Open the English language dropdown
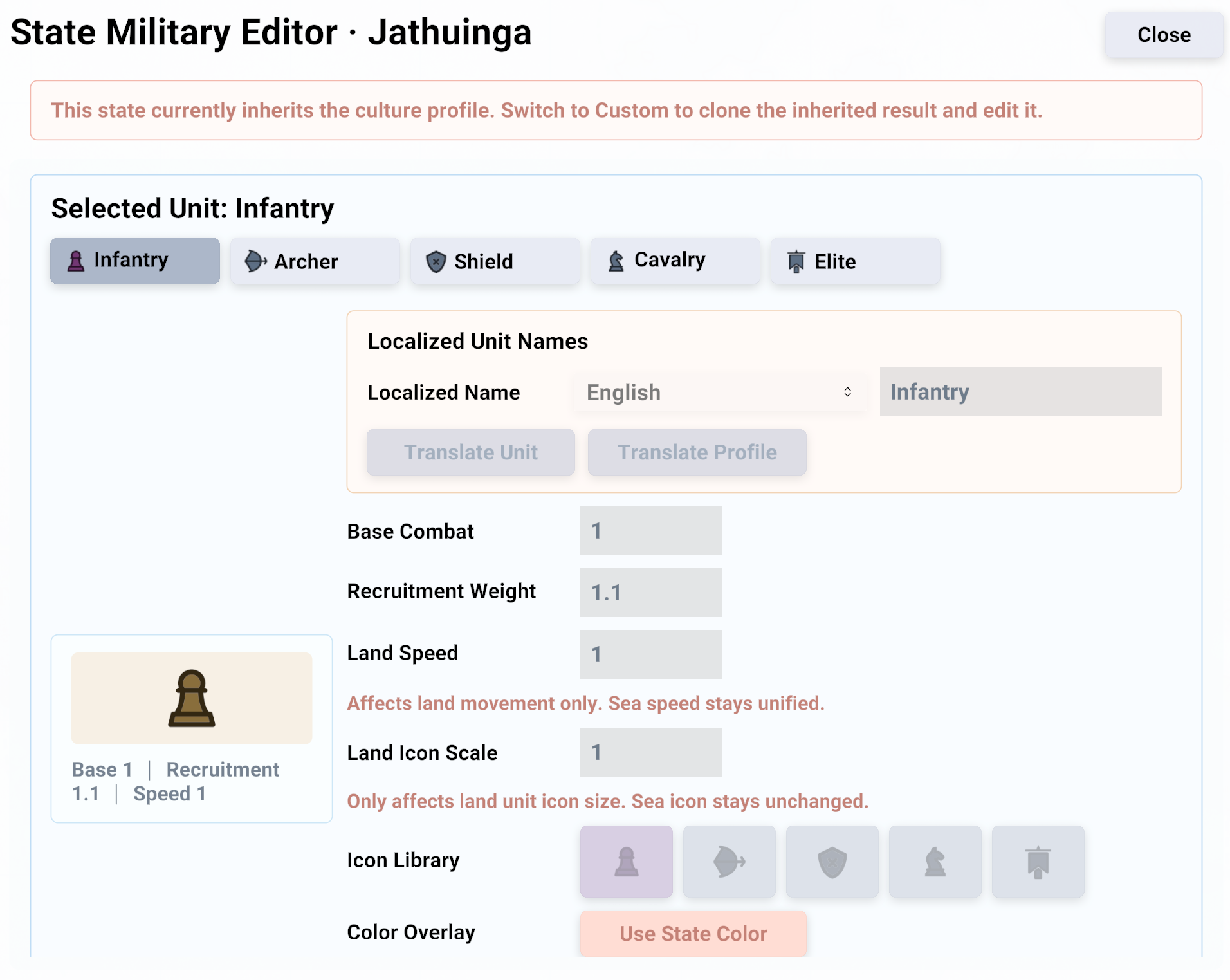1230x980 pixels. click(x=719, y=392)
